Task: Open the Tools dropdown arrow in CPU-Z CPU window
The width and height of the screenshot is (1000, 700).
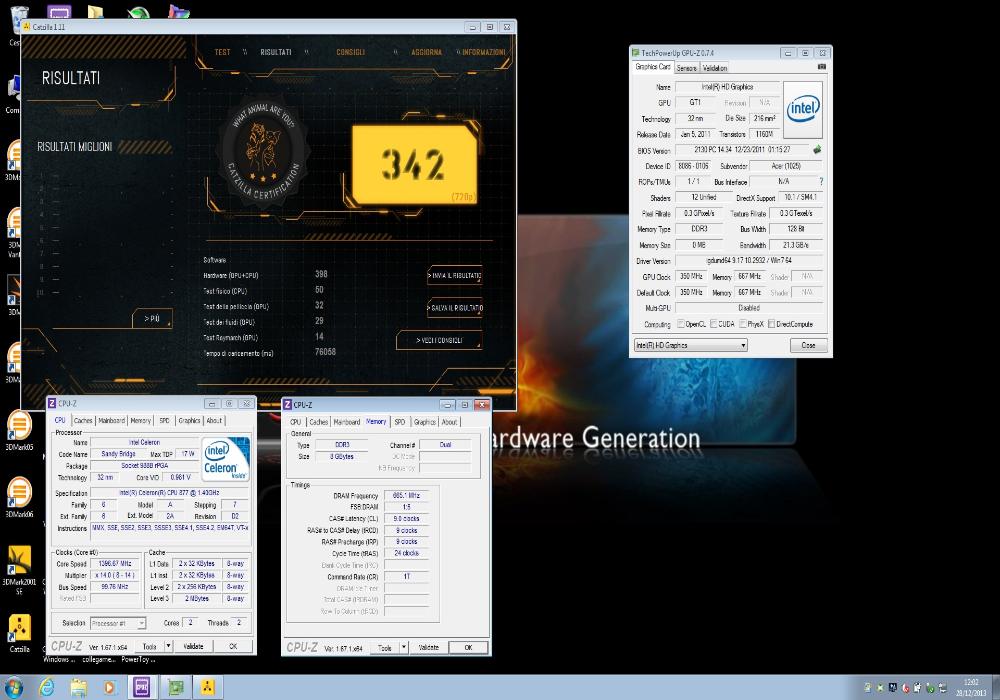Action: coord(169,646)
